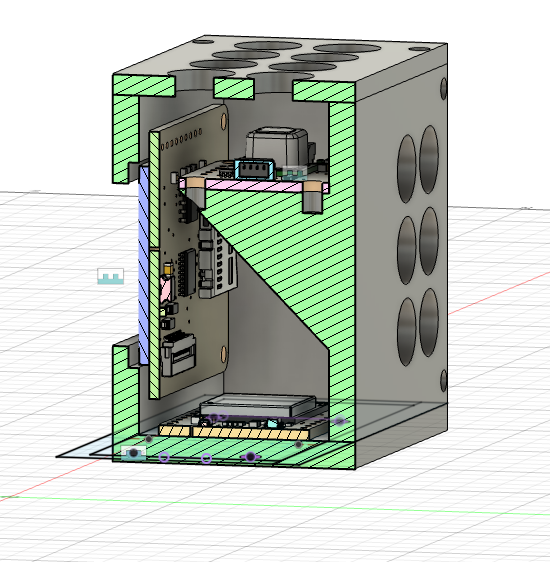Pick the grey sketch point near the base's right inner corner

[298, 445]
